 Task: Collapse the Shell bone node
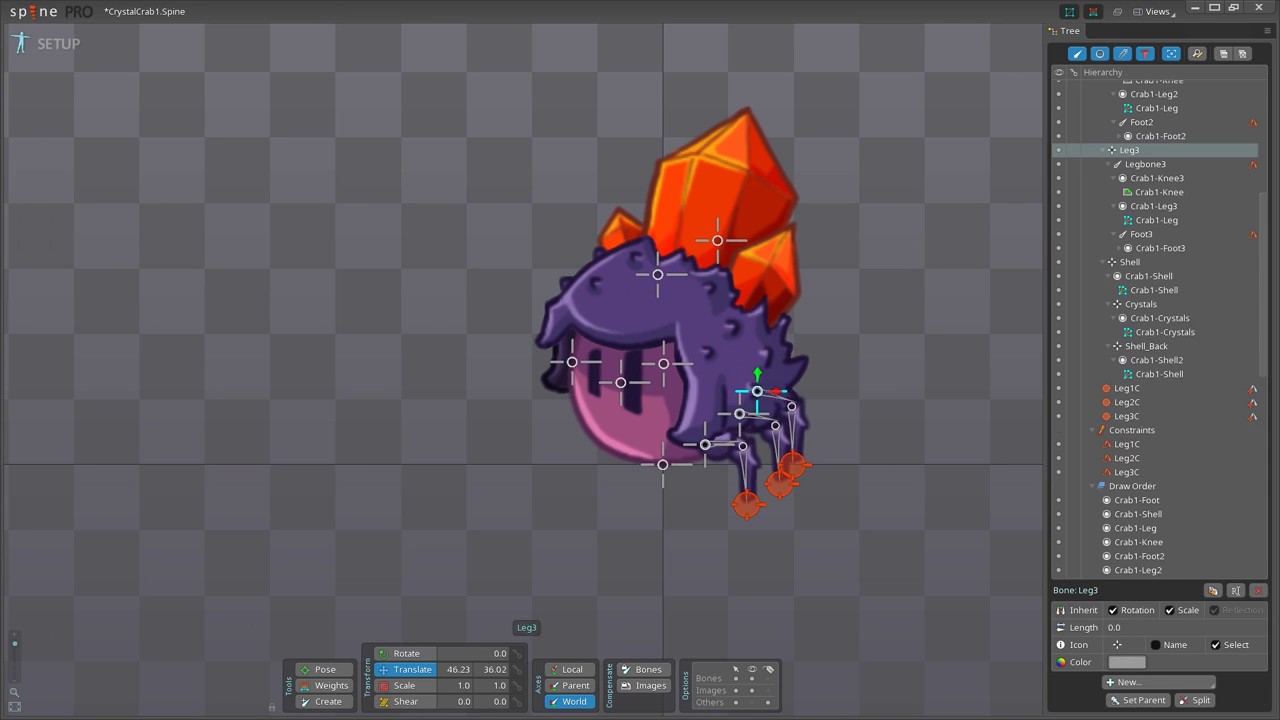coord(1103,262)
